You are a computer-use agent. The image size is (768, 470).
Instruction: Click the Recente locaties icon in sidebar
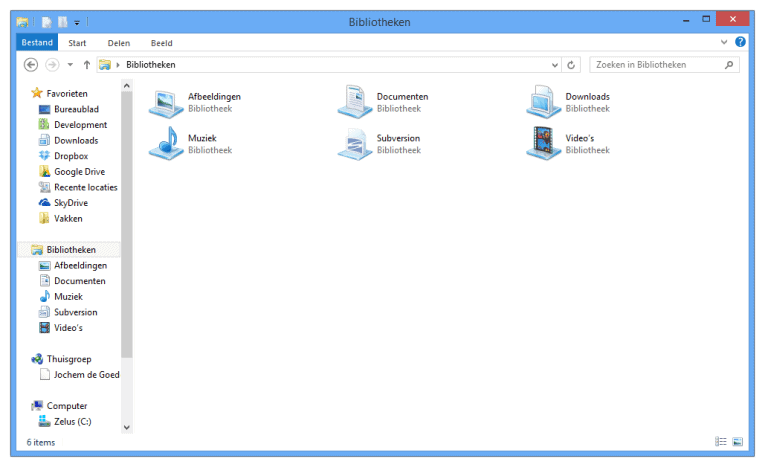pos(44,187)
